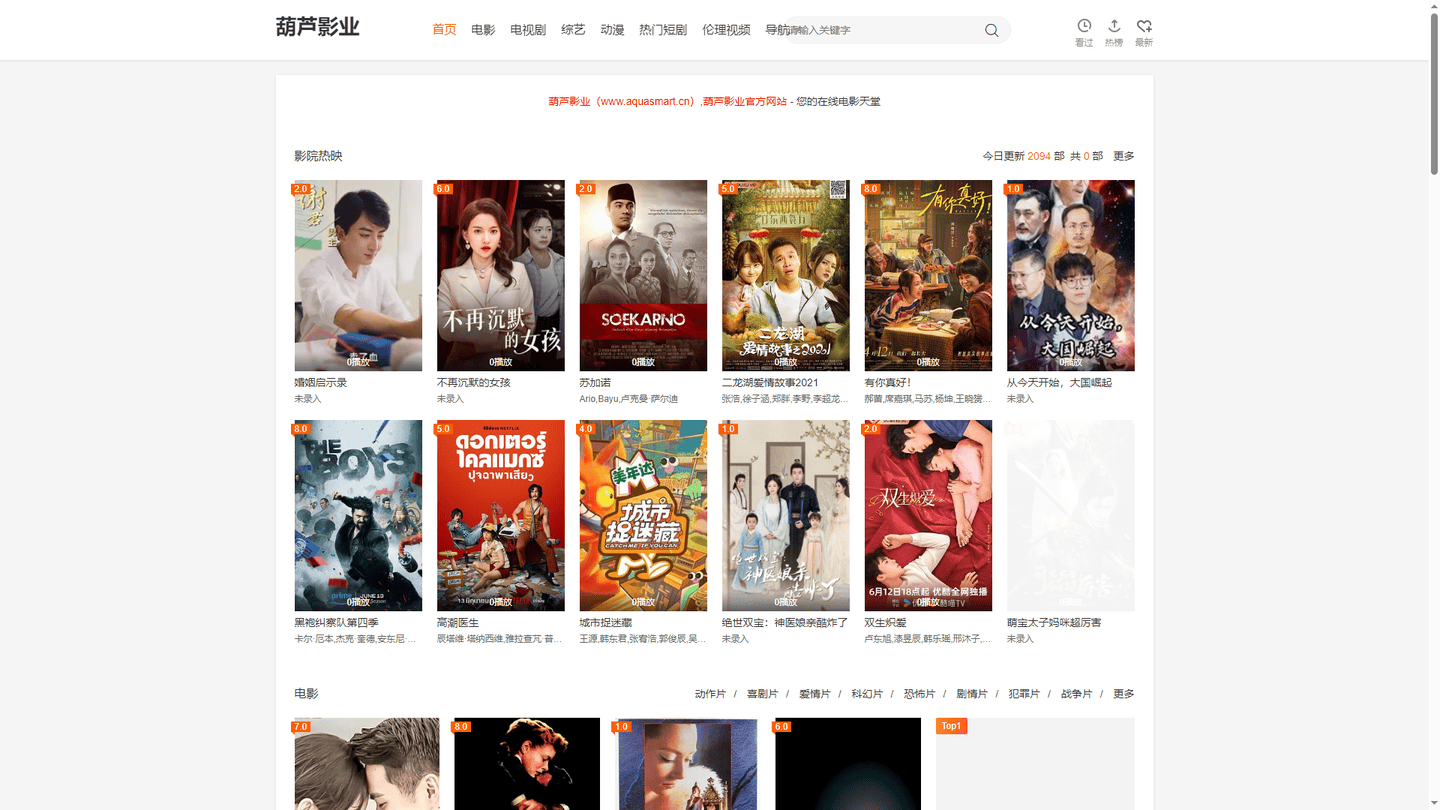Screen dimensions: 1440x810
Task: Click the 高潮医生 title link
Action: (458, 622)
